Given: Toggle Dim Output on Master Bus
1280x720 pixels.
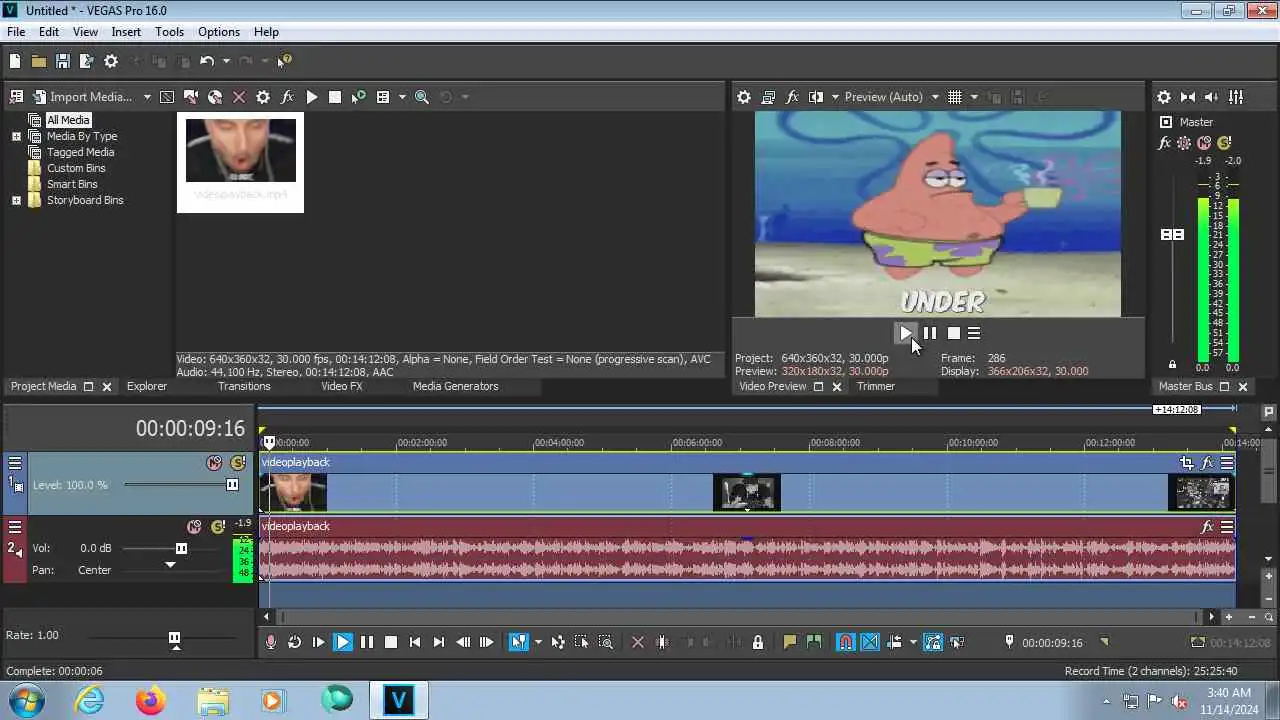Looking at the screenshot, I should point(1212,97).
